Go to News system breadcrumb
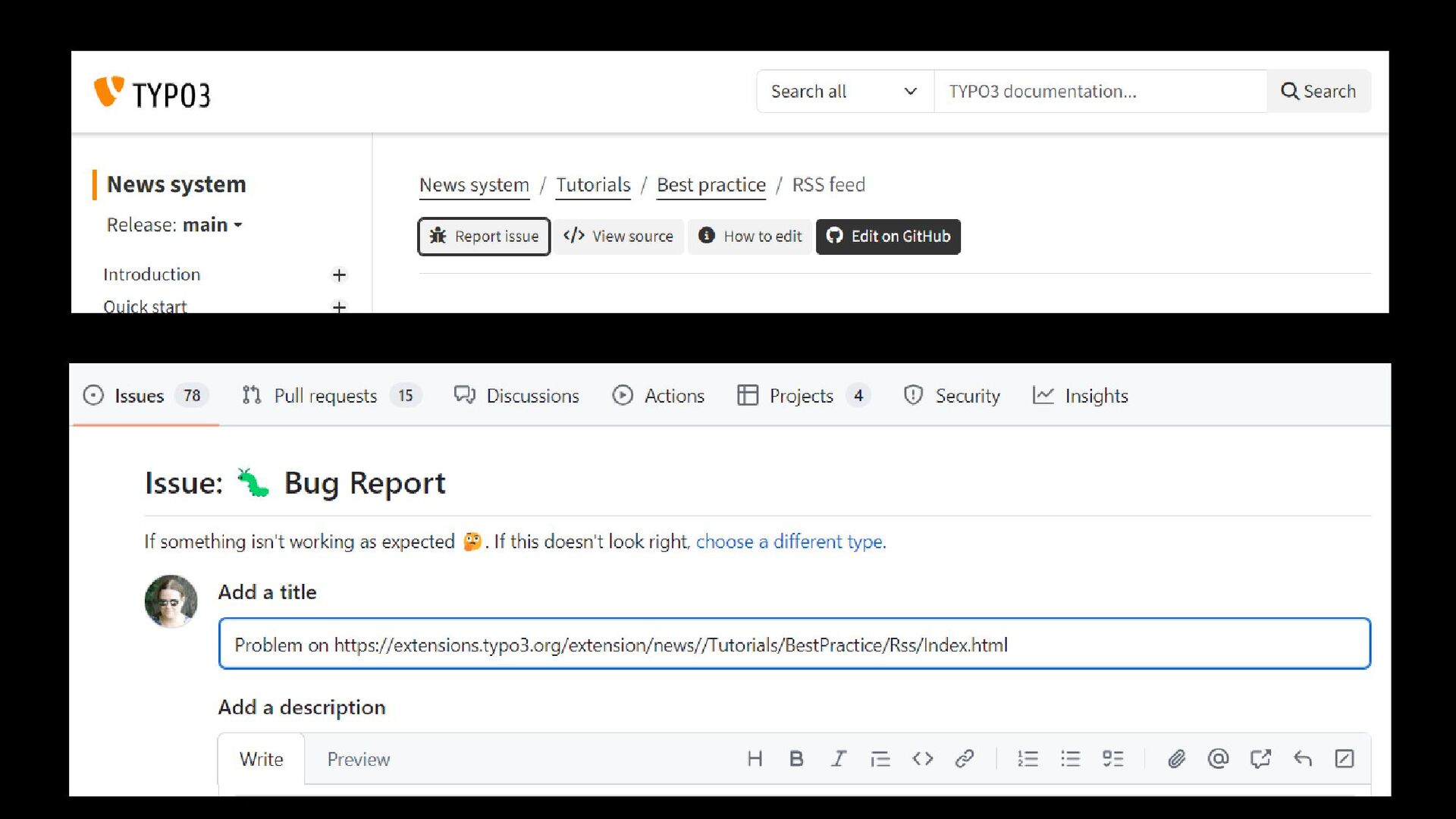Image resolution: width=1456 pixels, height=819 pixels. (474, 185)
